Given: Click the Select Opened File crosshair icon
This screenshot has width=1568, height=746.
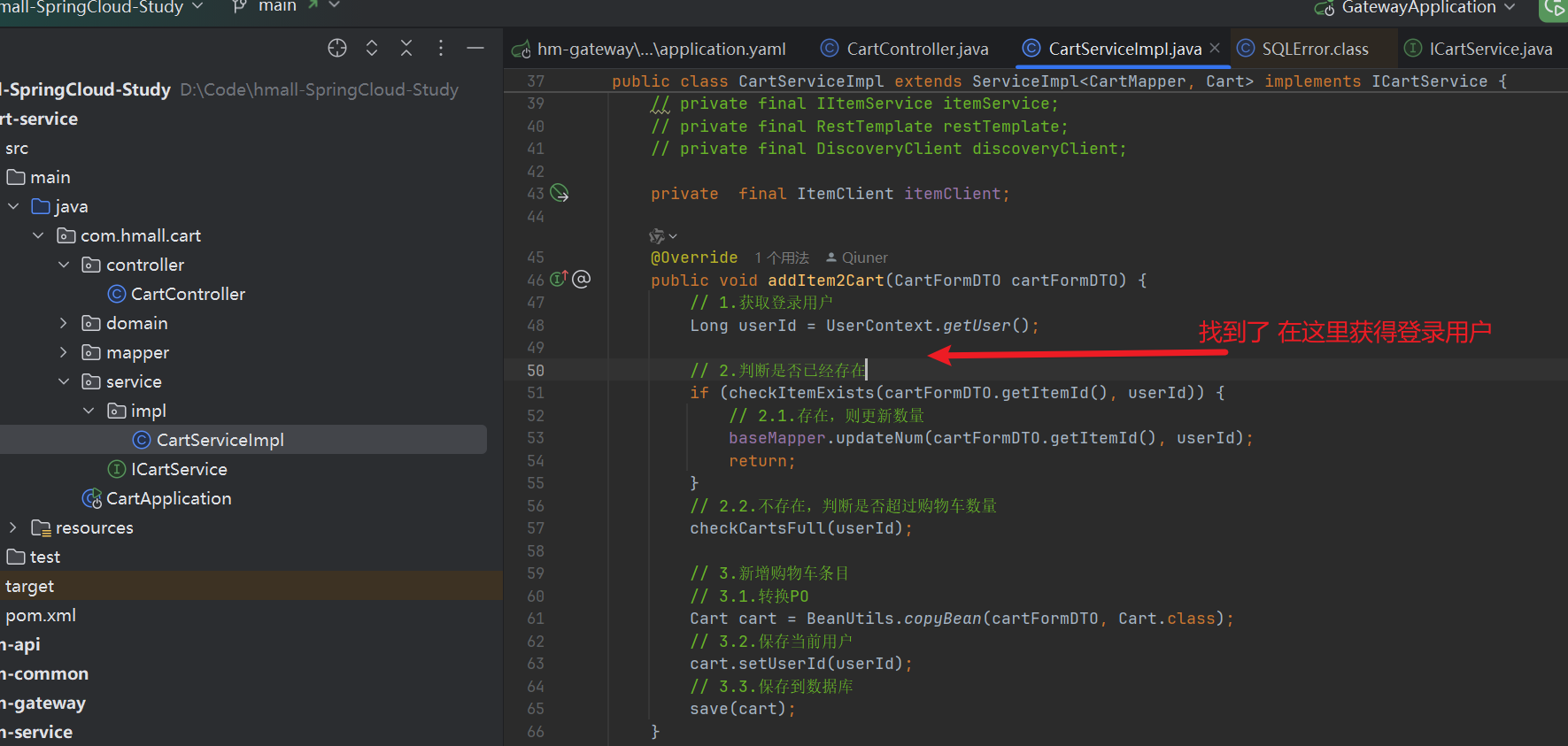Looking at the screenshot, I should (337, 49).
